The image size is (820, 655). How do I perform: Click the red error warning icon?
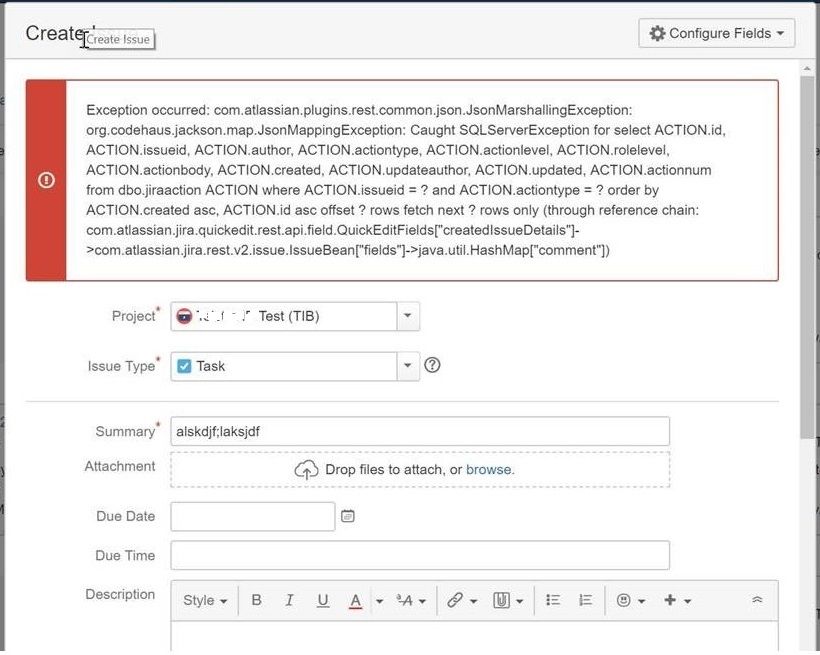coord(46,180)
